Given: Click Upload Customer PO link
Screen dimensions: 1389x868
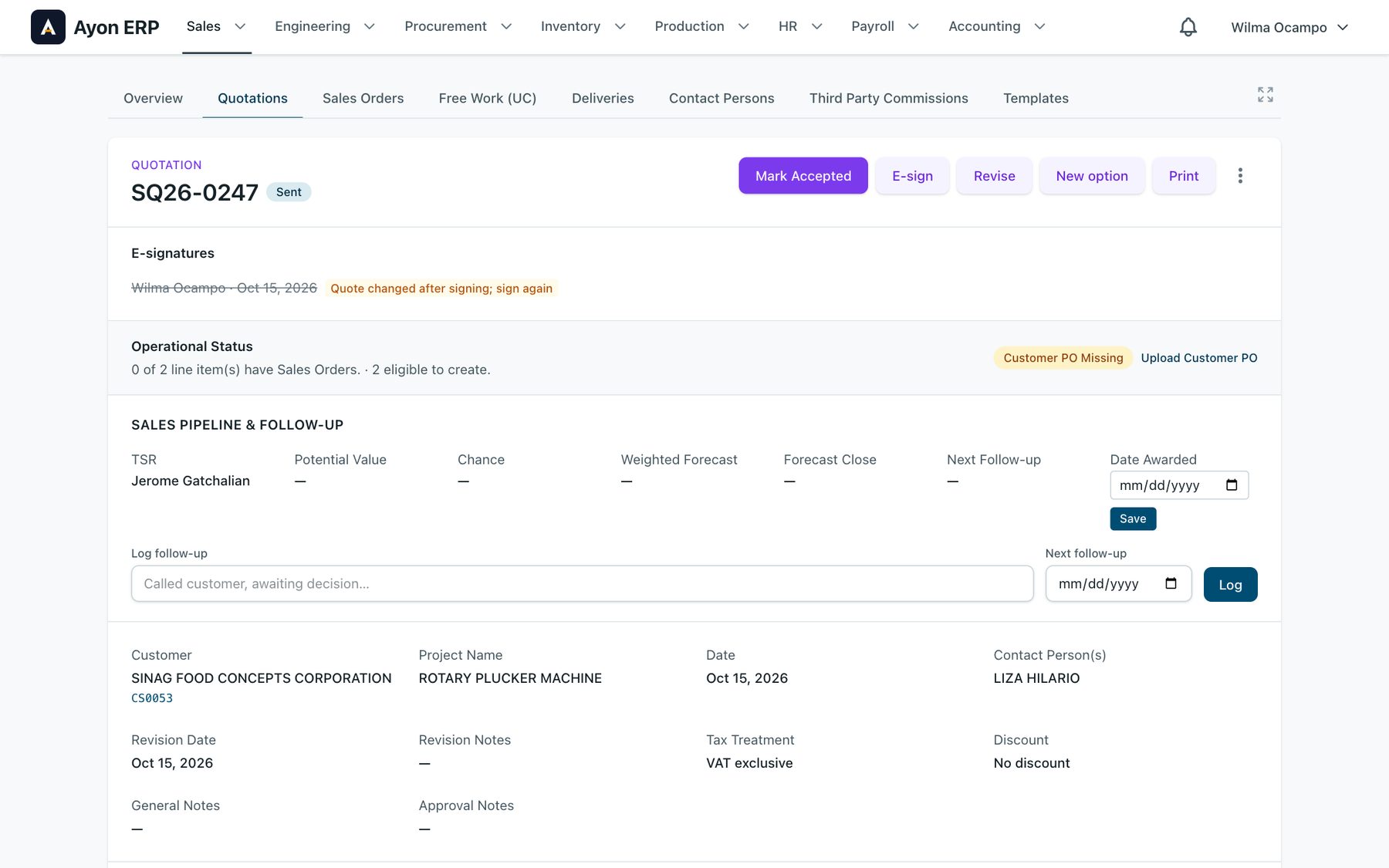Looking at the screenshot, I should coord(1199,358).
